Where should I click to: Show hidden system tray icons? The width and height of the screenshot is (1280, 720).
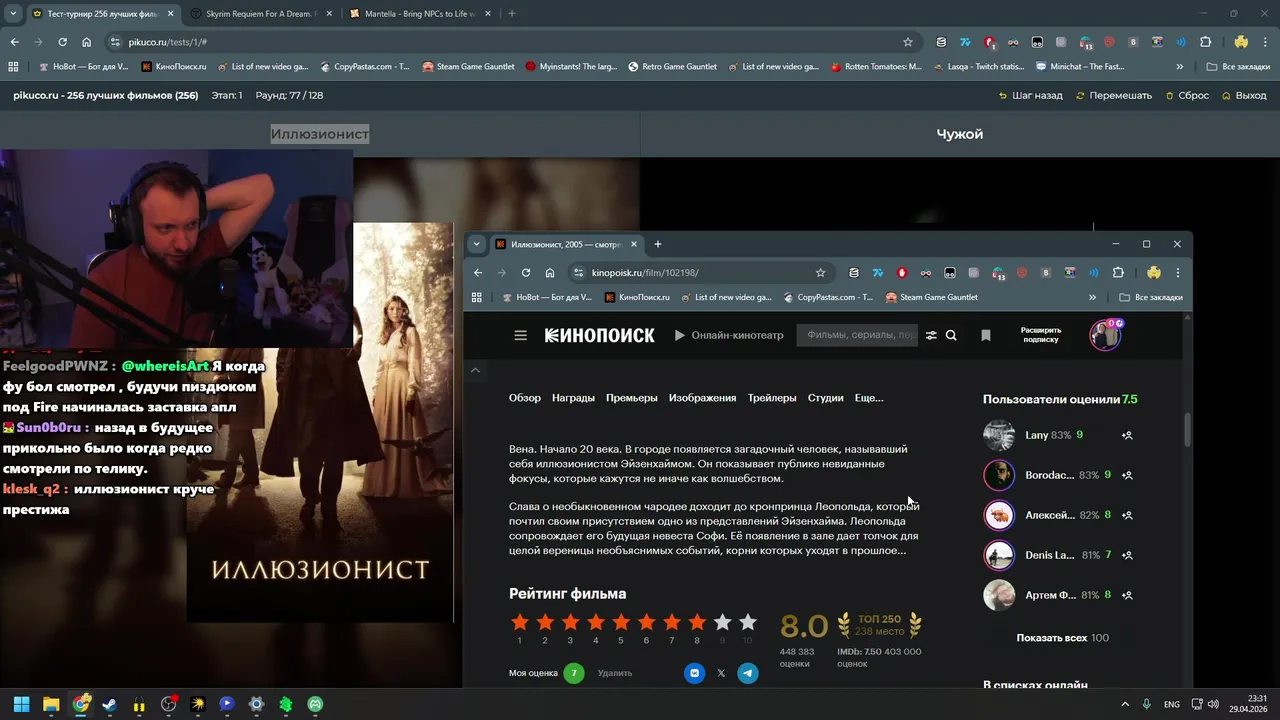coord(1125,704)
